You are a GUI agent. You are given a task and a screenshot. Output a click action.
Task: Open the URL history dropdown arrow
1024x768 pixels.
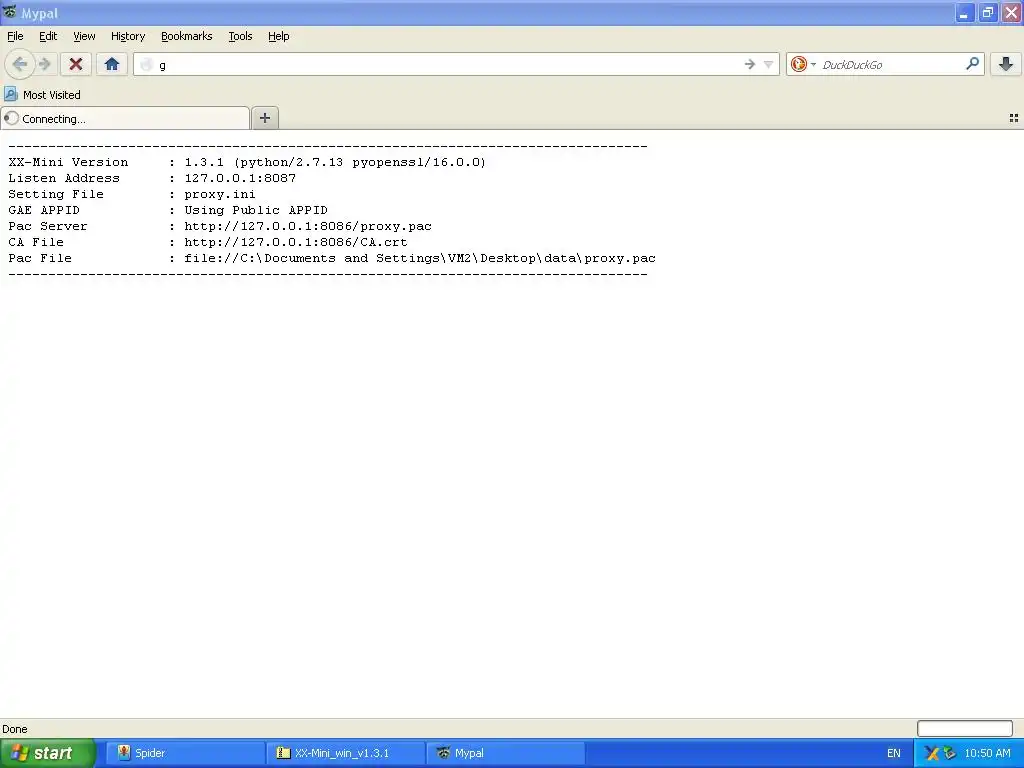click(x=769, y=64)
